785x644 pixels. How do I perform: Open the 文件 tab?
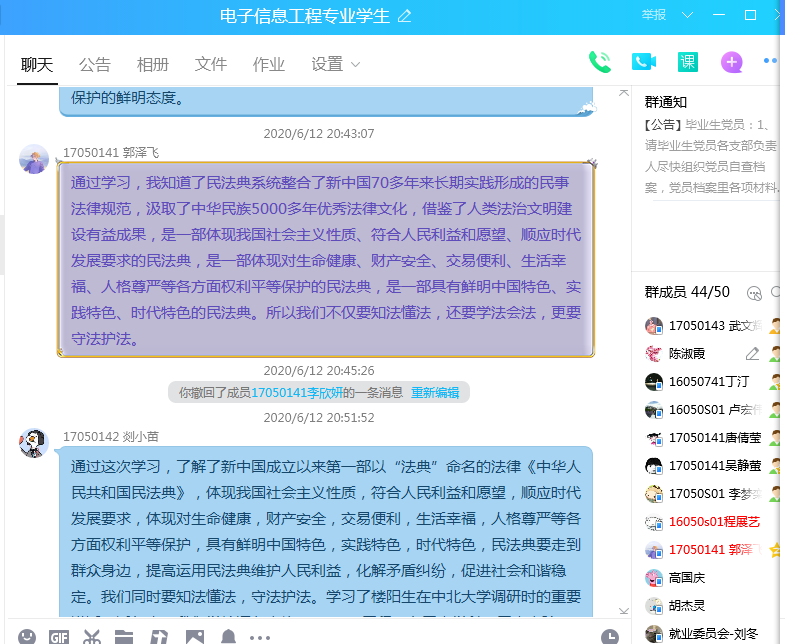click(211, 64)
